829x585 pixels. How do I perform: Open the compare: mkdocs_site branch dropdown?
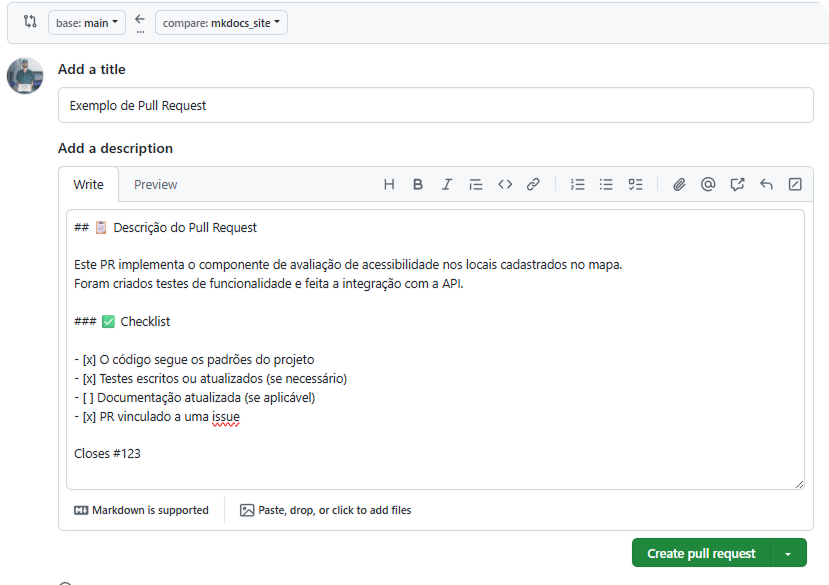click(x=221, y=23)
